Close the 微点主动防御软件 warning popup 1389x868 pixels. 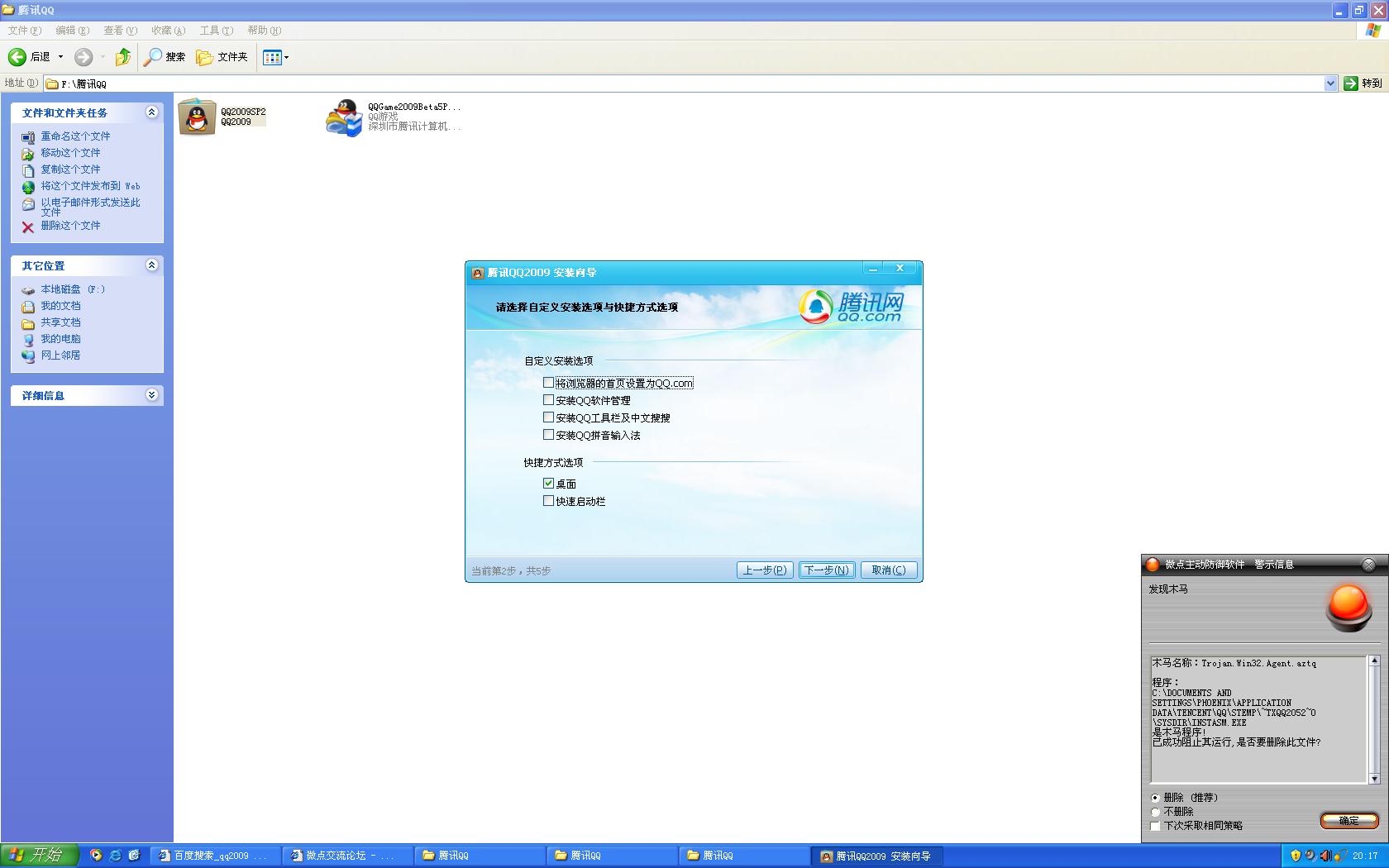[1368, 565]
